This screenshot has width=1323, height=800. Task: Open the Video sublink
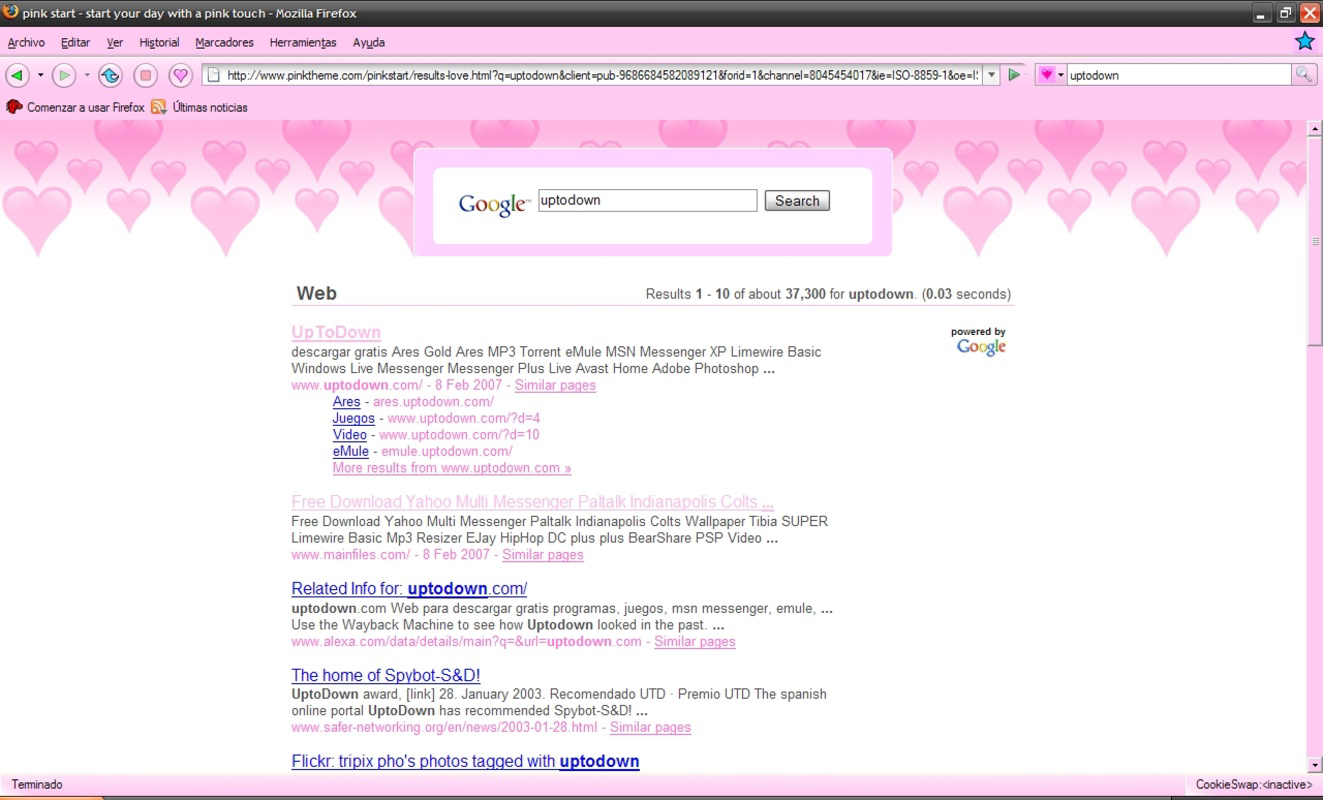[350, 434]
